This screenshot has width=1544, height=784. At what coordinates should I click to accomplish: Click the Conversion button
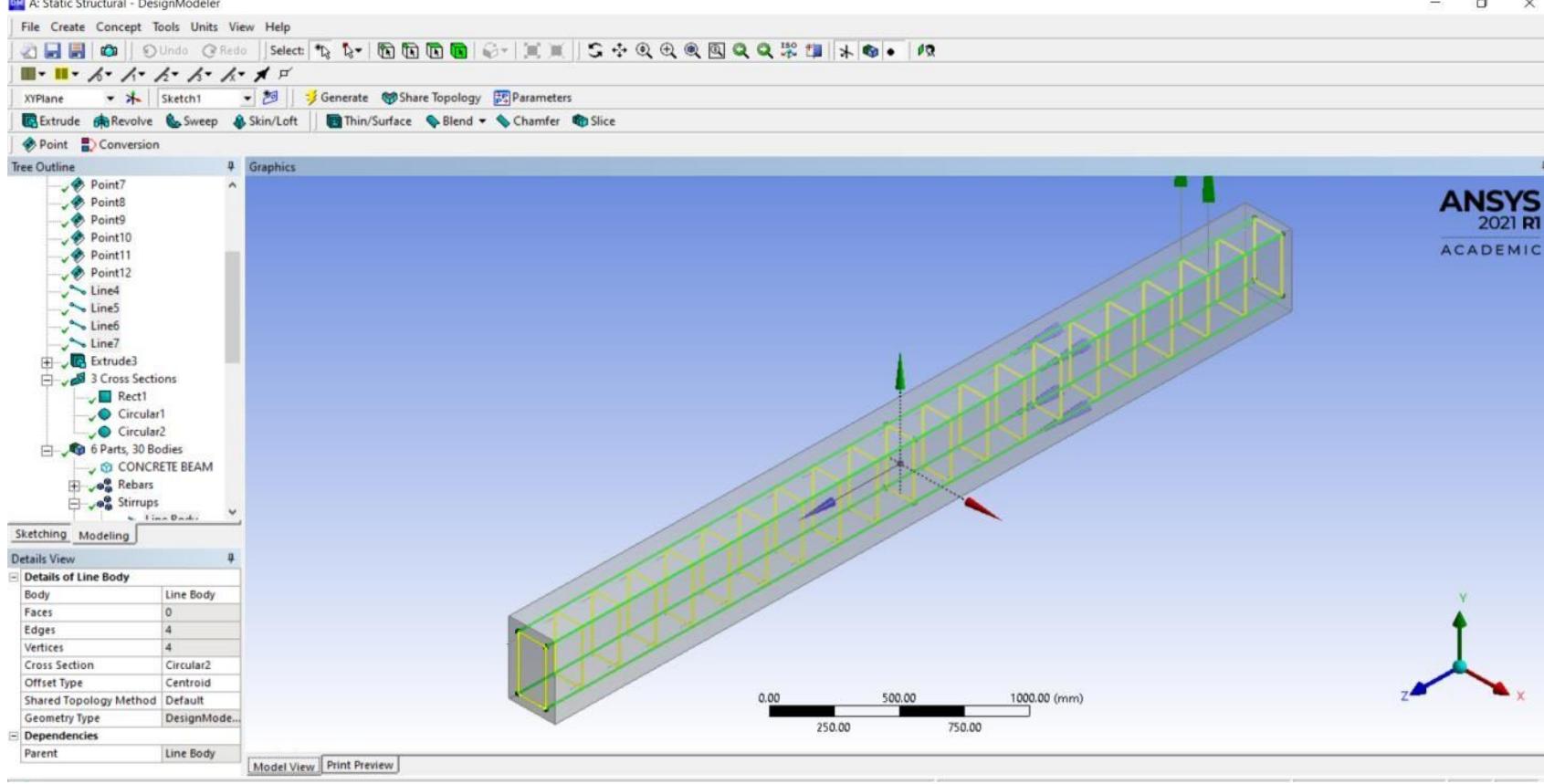[120, 144]
